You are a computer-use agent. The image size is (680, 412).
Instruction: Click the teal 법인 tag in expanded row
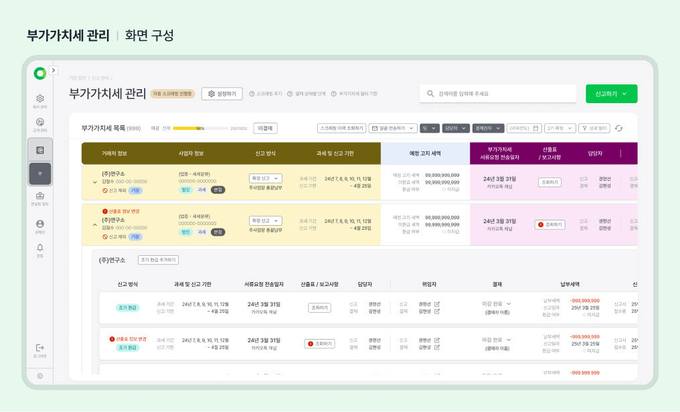click(186, 232)
